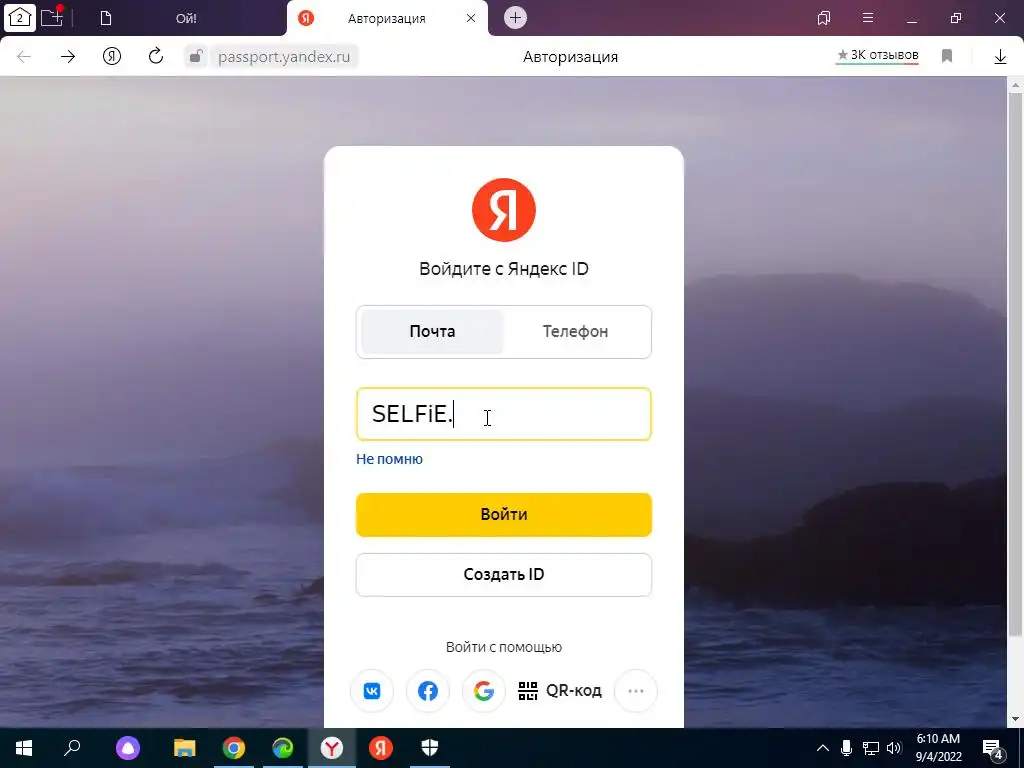1024x768 pixels.
Task: Open Yandex Browser Y taskbar icon
Action: coord(332,748)
